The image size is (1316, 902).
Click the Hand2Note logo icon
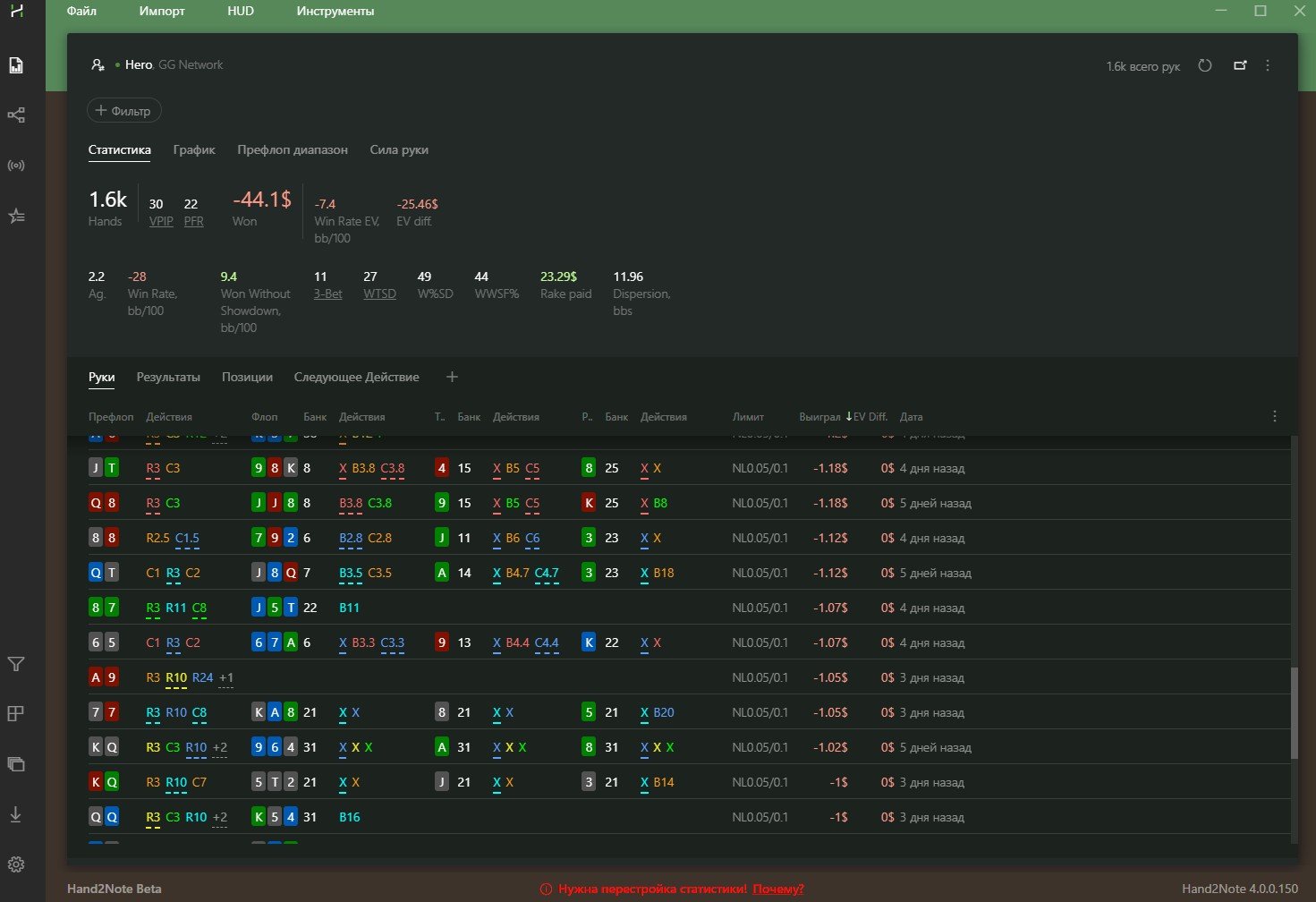coord(16,11)
